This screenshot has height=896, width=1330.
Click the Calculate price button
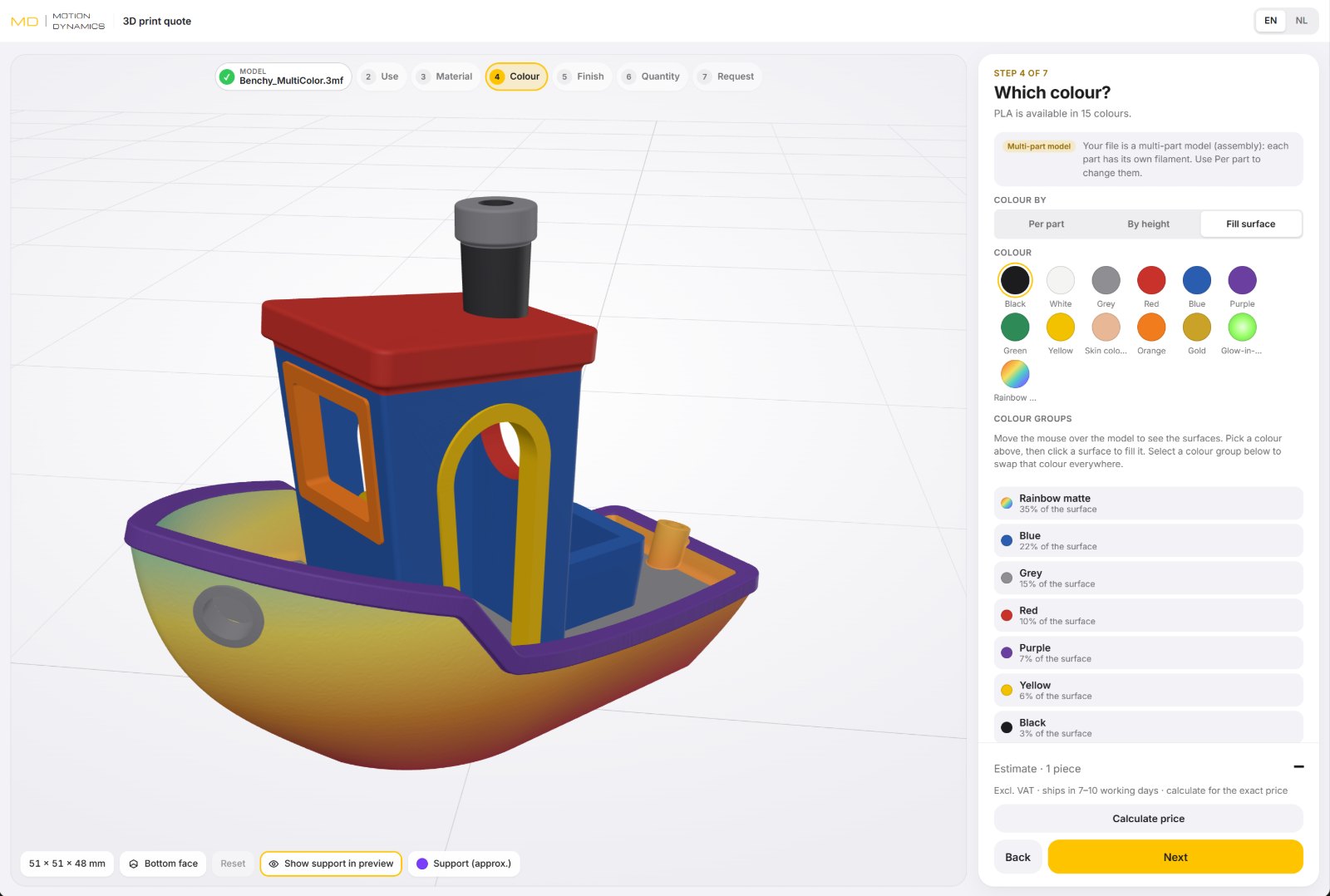point(1148,819)
